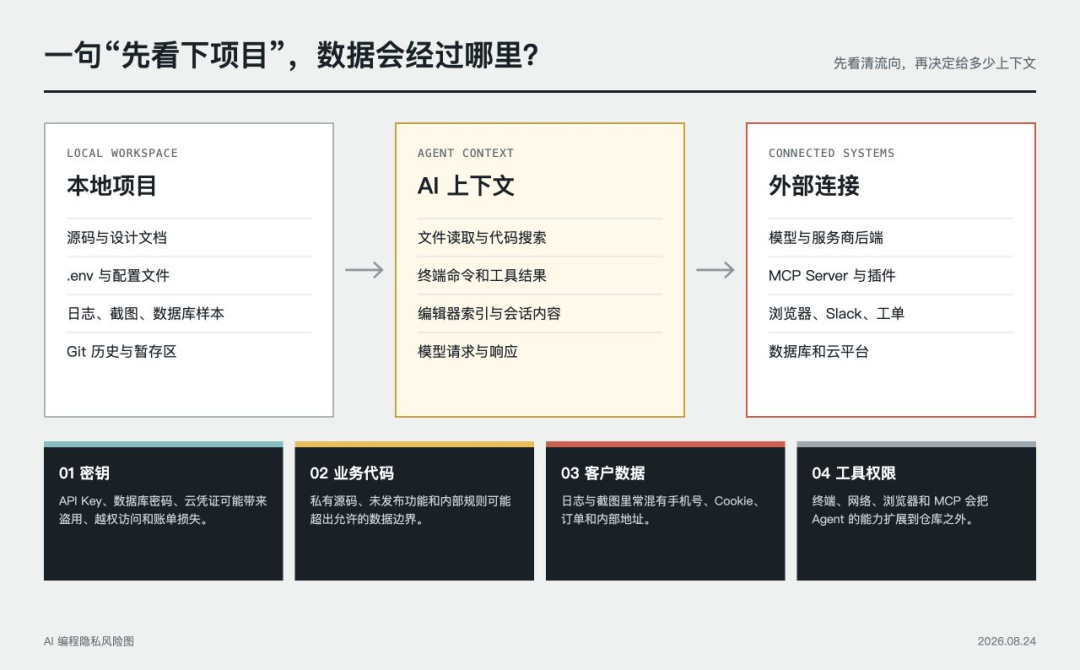Image resolution: width=1080 pixels, height=670 pixels.
Task: Click the row 数据库和云平台
Action: point(891,351)
